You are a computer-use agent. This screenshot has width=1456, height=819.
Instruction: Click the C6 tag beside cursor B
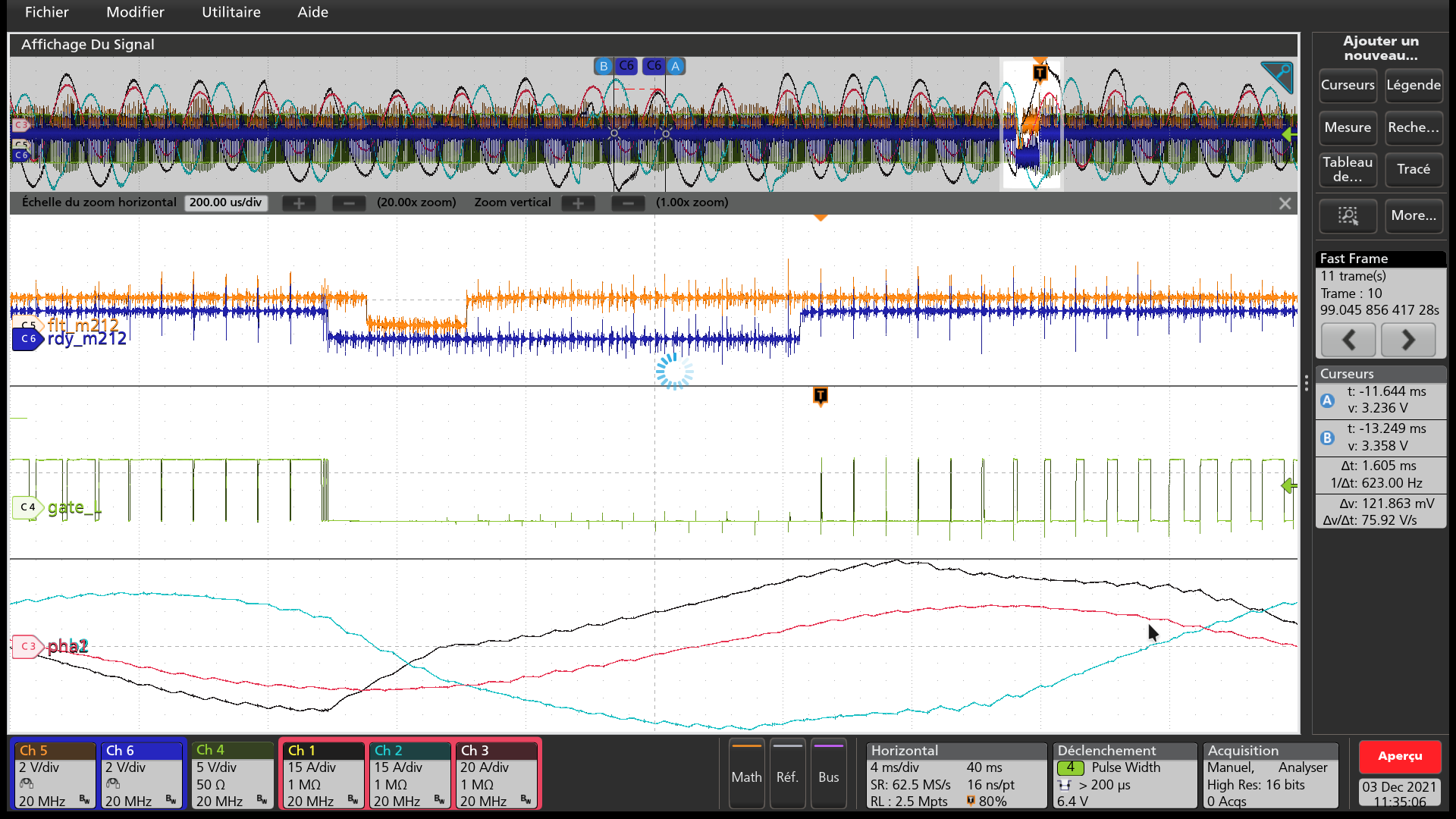pos(626,66)
